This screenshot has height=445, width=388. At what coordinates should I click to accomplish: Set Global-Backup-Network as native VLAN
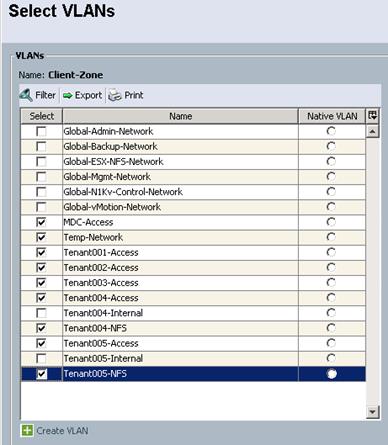[331, 146]
